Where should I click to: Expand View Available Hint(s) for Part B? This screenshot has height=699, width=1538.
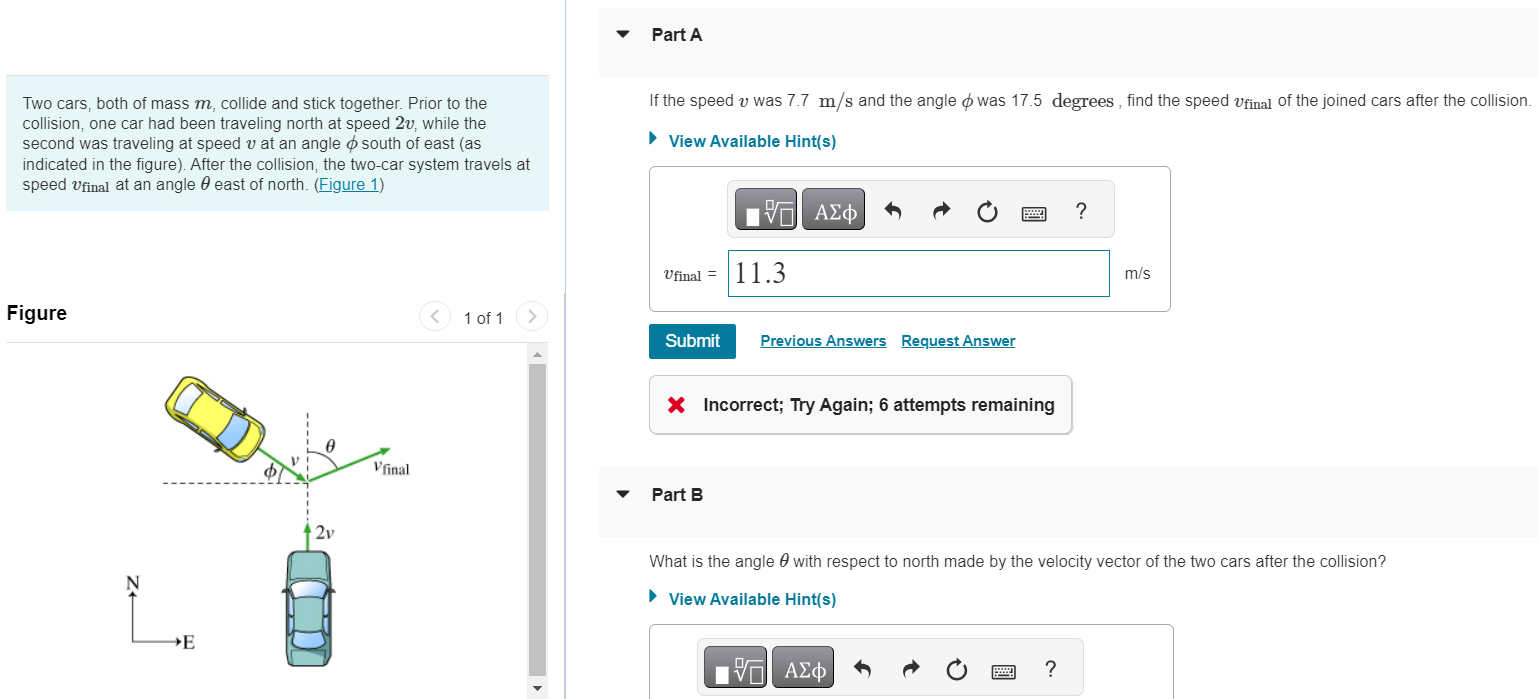click(x=753, y=599)
